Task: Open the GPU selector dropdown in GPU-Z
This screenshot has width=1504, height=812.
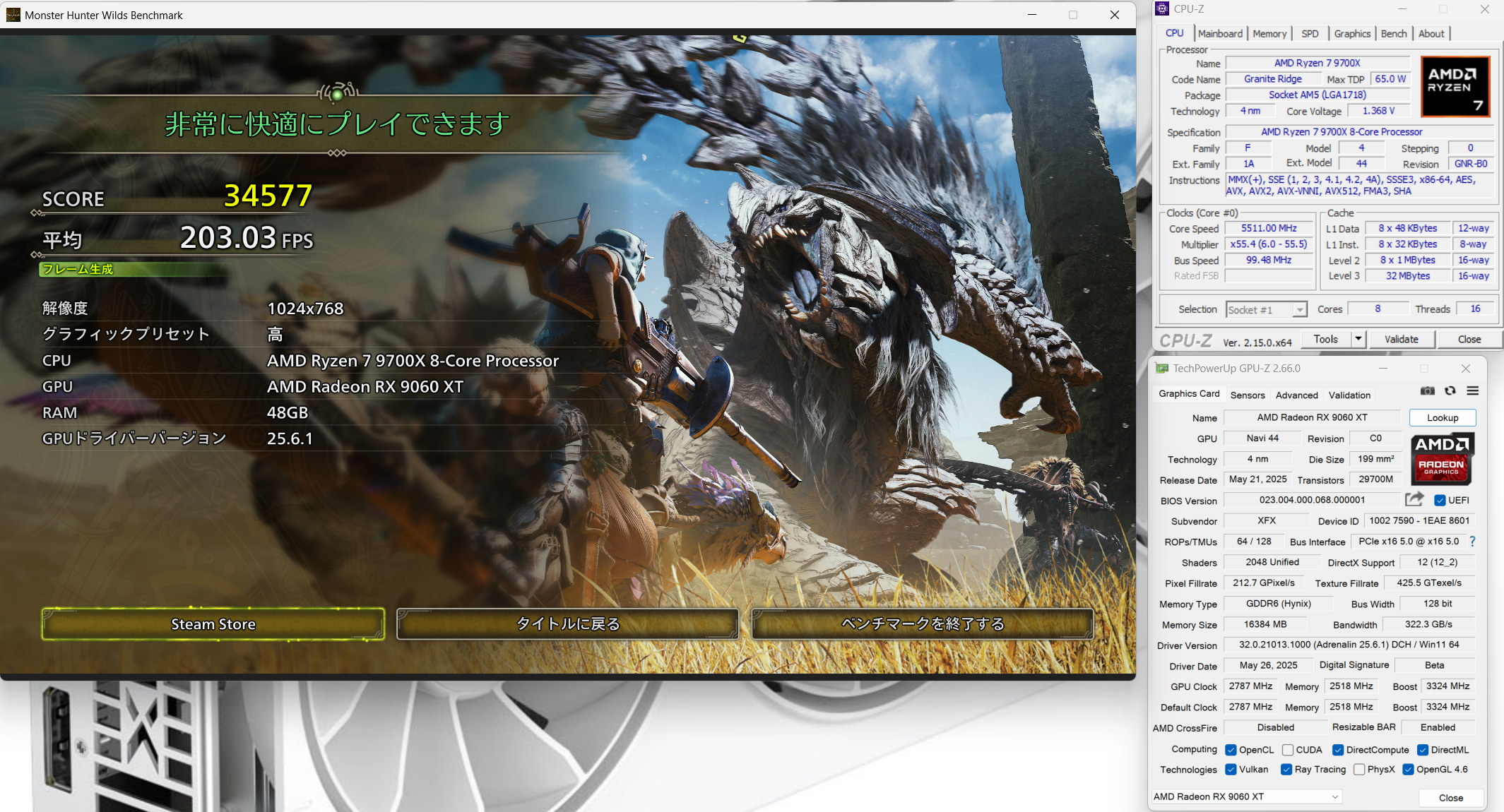Action: [1247, 796]
